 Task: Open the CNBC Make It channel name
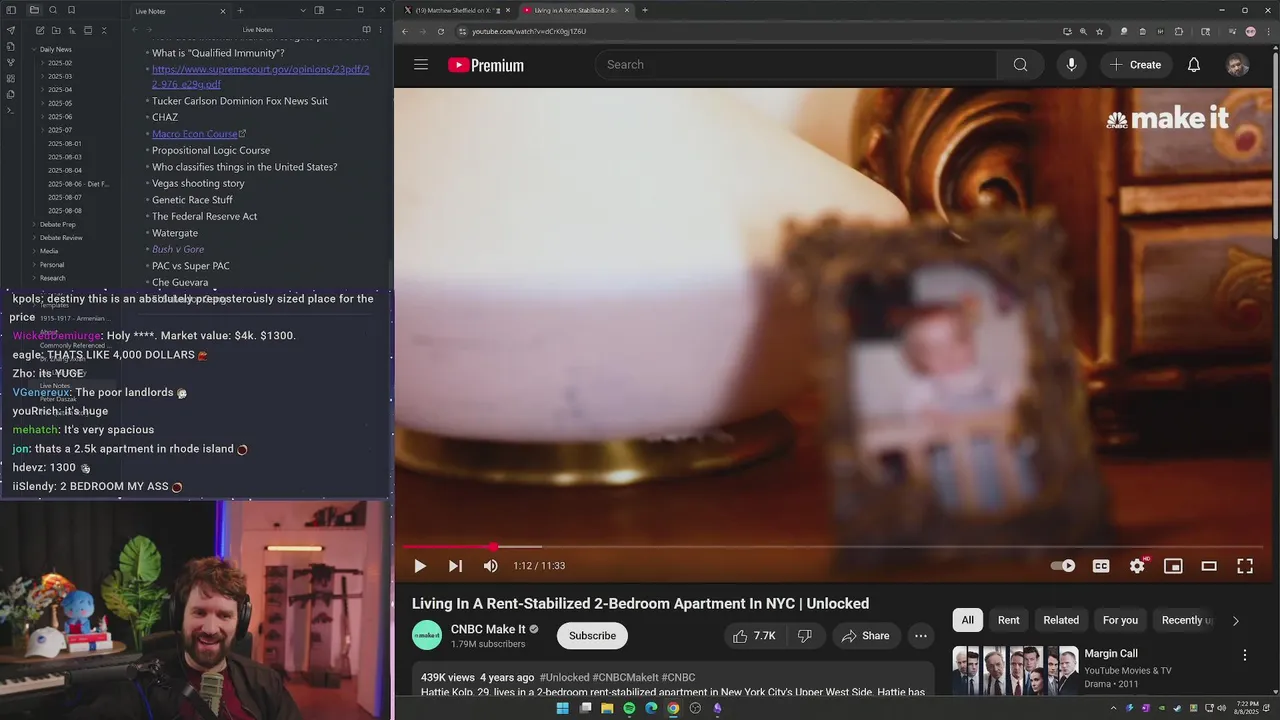point(488,629)
